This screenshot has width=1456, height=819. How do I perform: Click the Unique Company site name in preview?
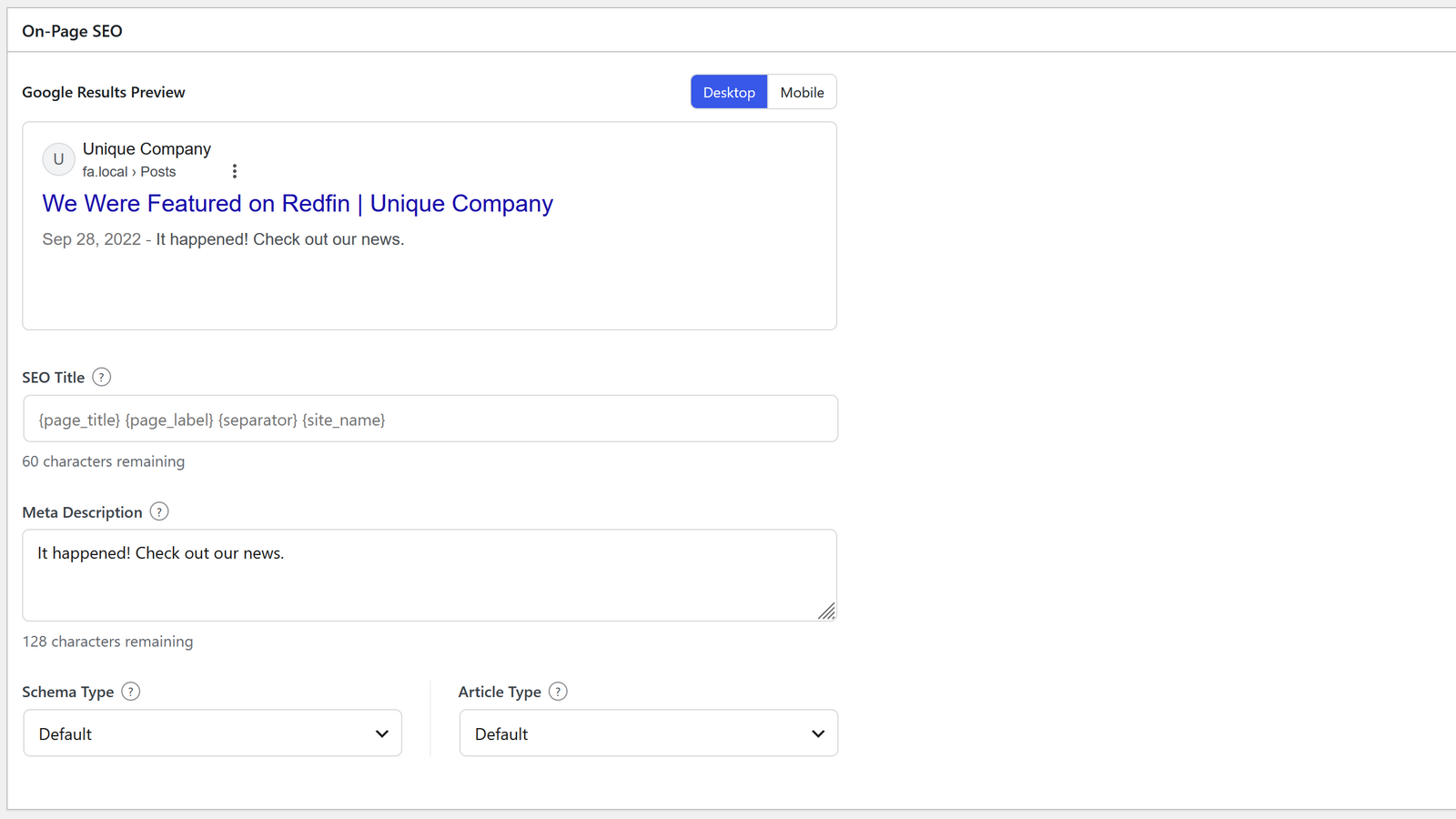coord(147,148)
